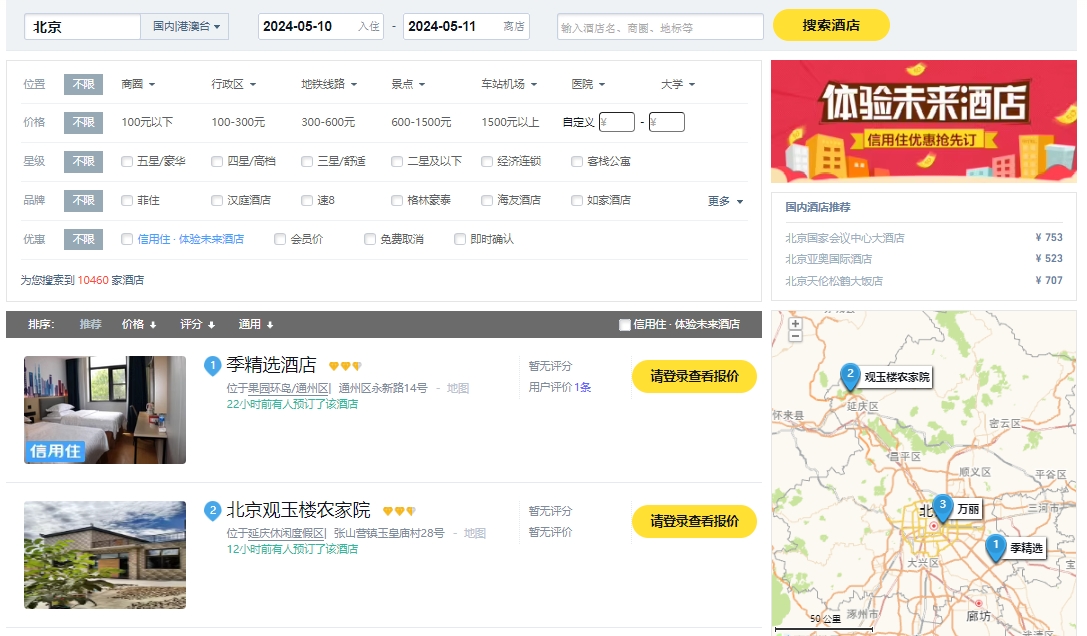The width and height of the screenshot is (1087, 636).
Task: Sort by 价格 with down arrow
Action: (139, 324)
